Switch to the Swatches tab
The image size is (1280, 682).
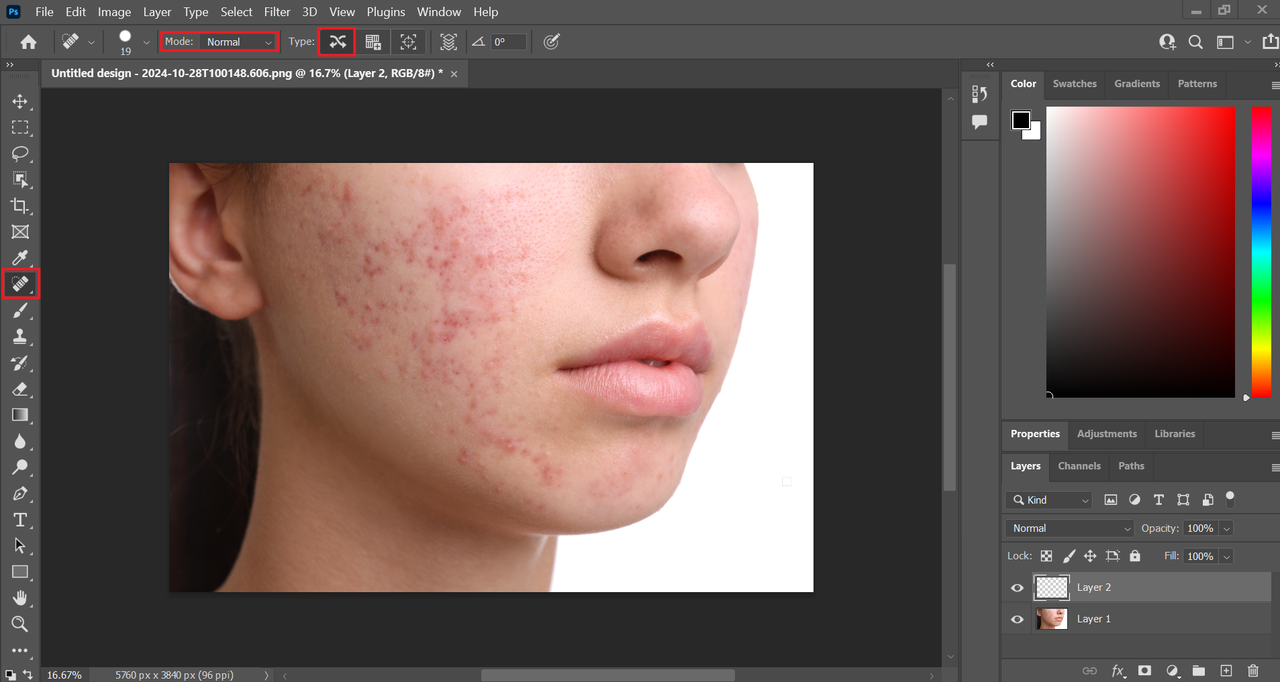[x=1075, y=84]
